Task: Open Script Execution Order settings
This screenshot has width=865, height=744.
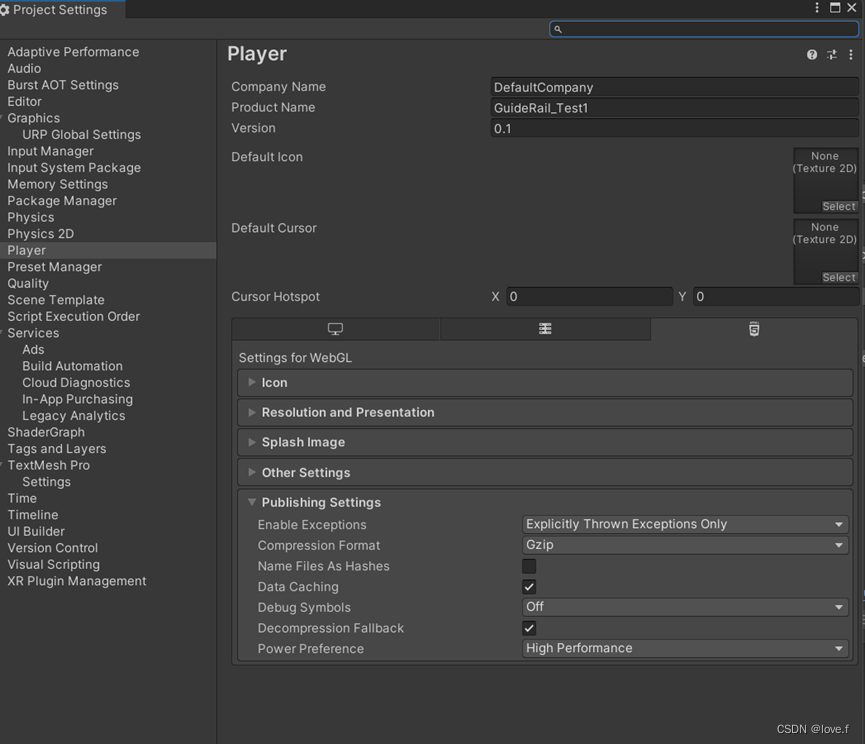Action: [x=73, y=317]
